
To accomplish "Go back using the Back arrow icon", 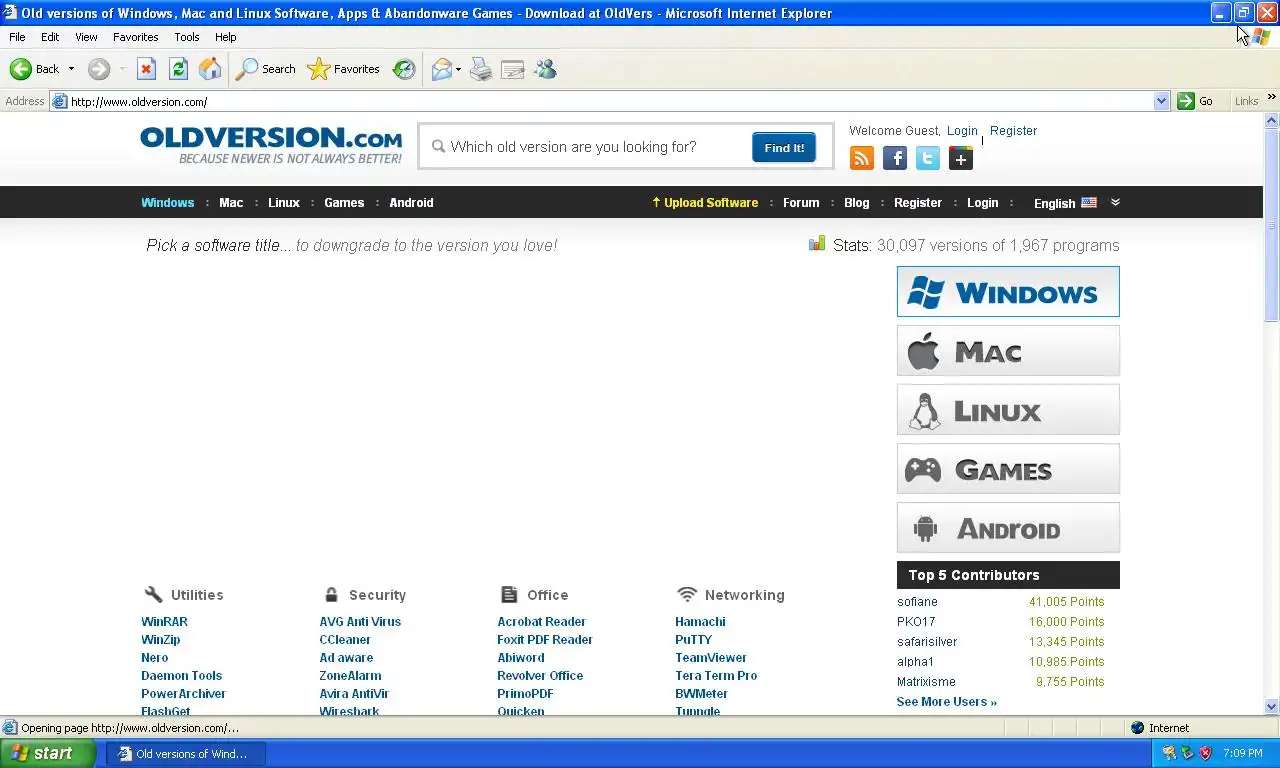I will (21, 69).
